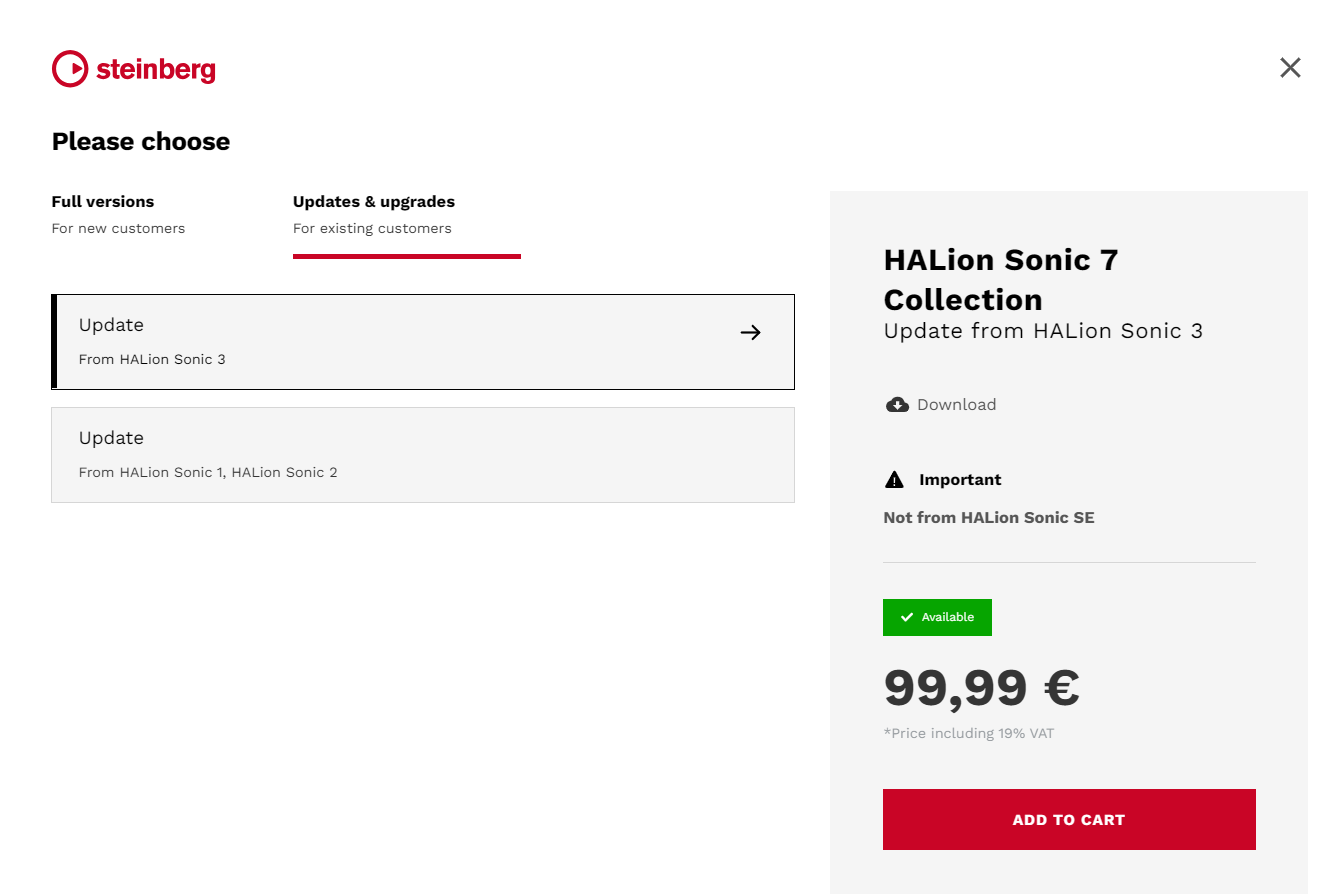Click the green Available badge text

click(x=948, y=618)
